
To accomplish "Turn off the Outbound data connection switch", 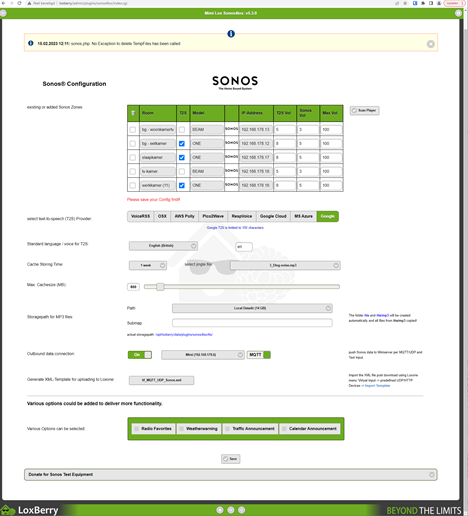I will point(140,355).
